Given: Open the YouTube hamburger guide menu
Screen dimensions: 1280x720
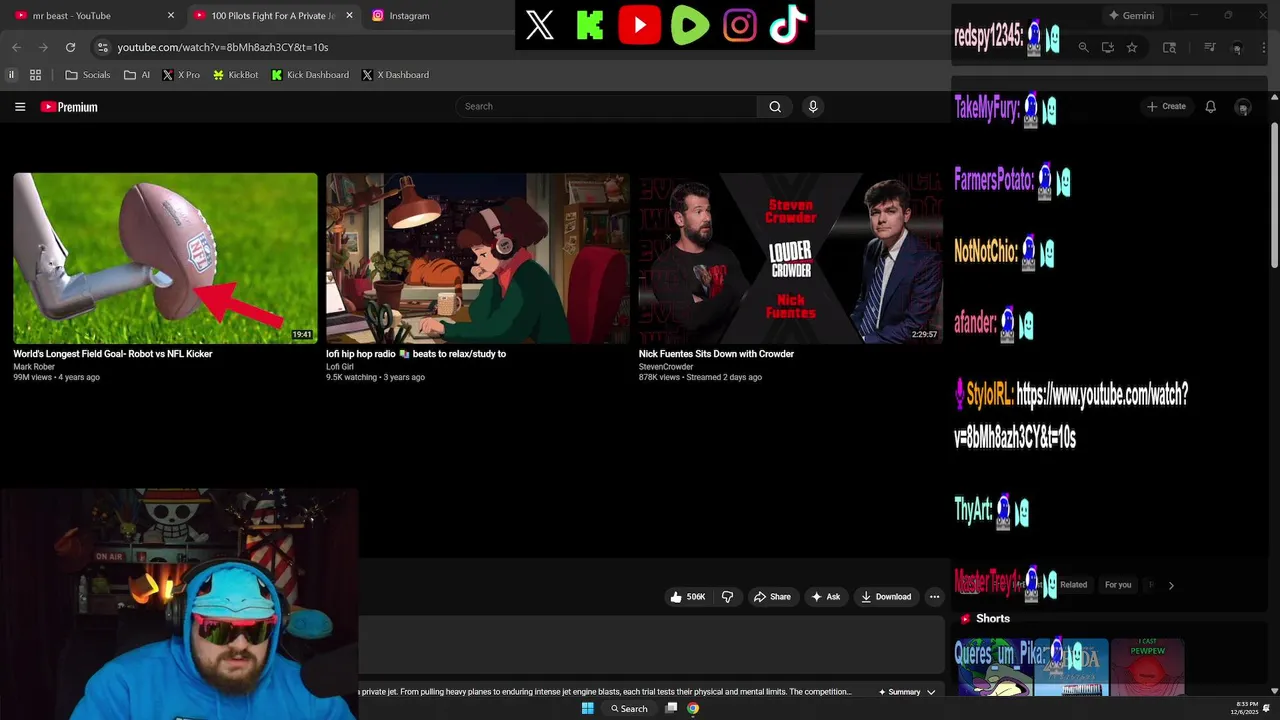Looking at the screenshot, I should 20,107.
